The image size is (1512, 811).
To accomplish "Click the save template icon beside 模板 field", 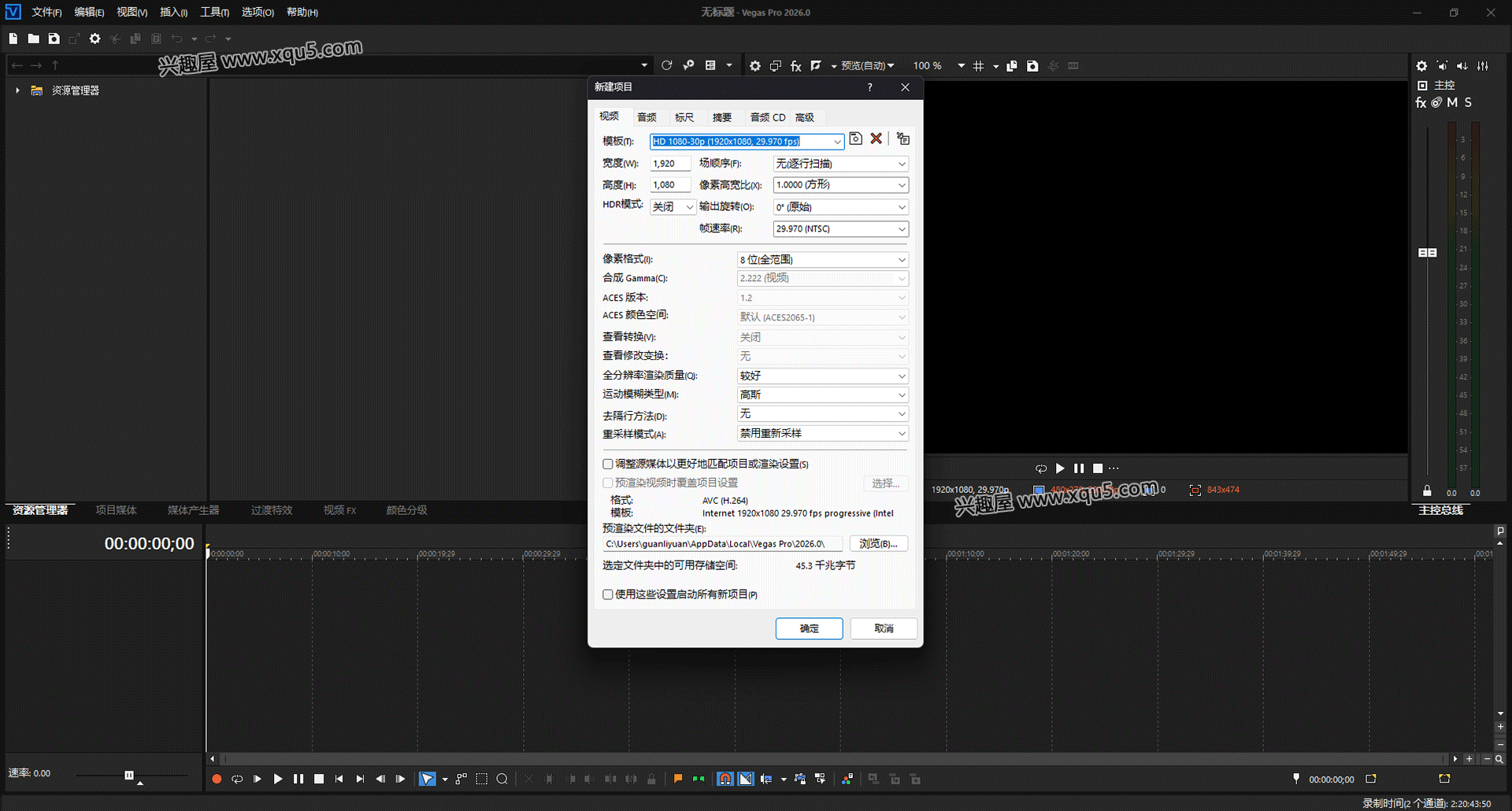I will pyautogui.click(x=856, y=139).
